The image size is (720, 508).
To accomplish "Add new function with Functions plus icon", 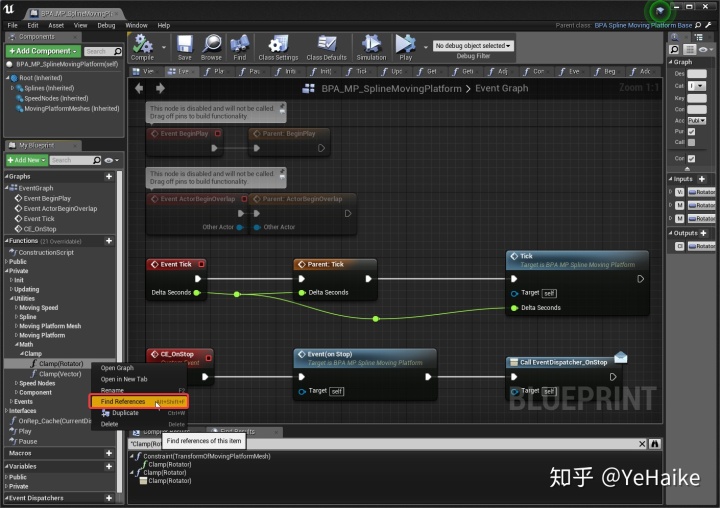I will point(109,241).
